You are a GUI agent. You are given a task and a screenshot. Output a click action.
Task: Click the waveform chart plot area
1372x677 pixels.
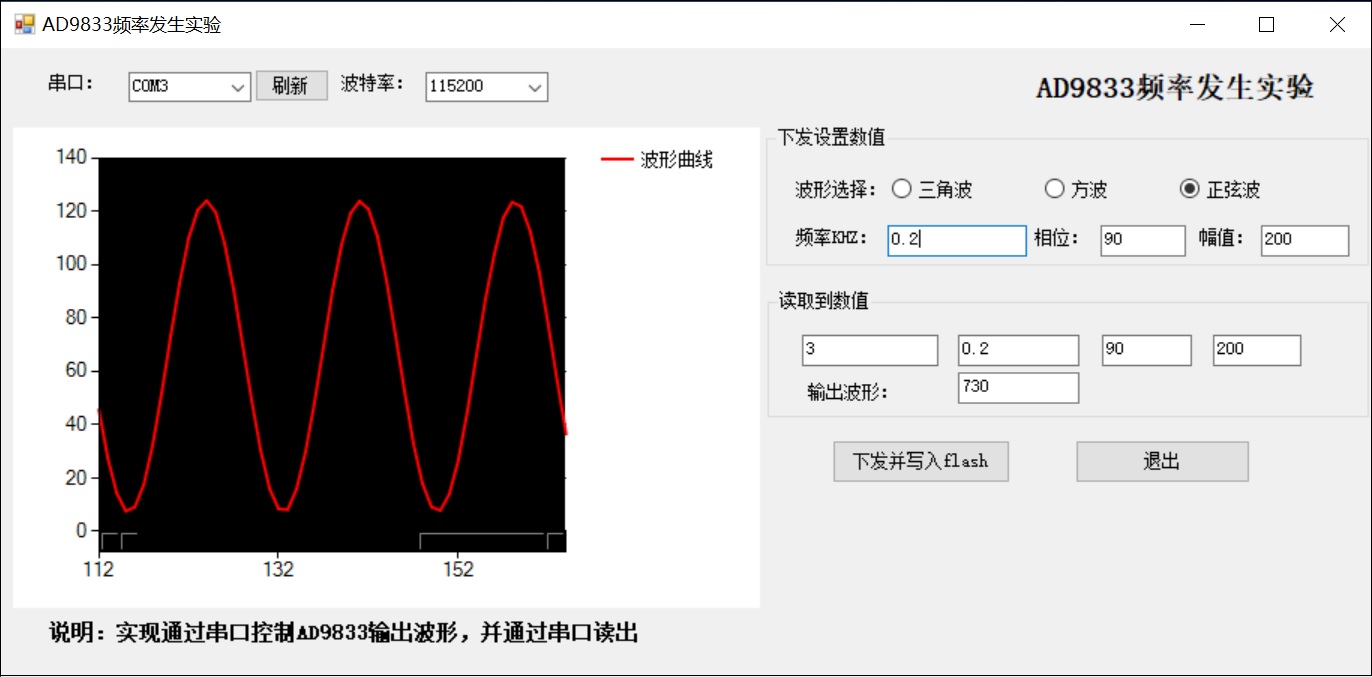click(x=332, y=354)
